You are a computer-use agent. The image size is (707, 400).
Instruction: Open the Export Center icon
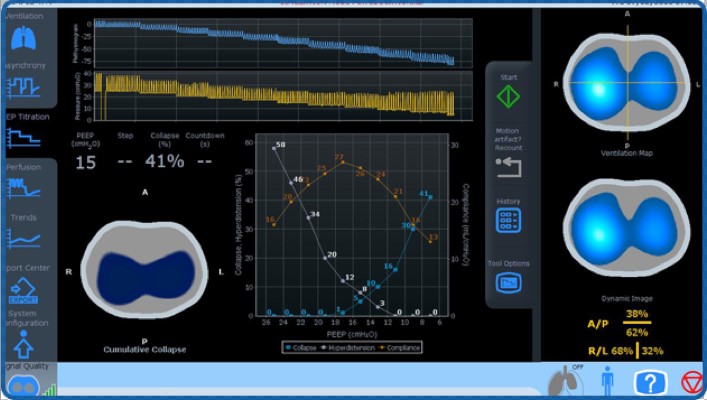pos(22,290)
